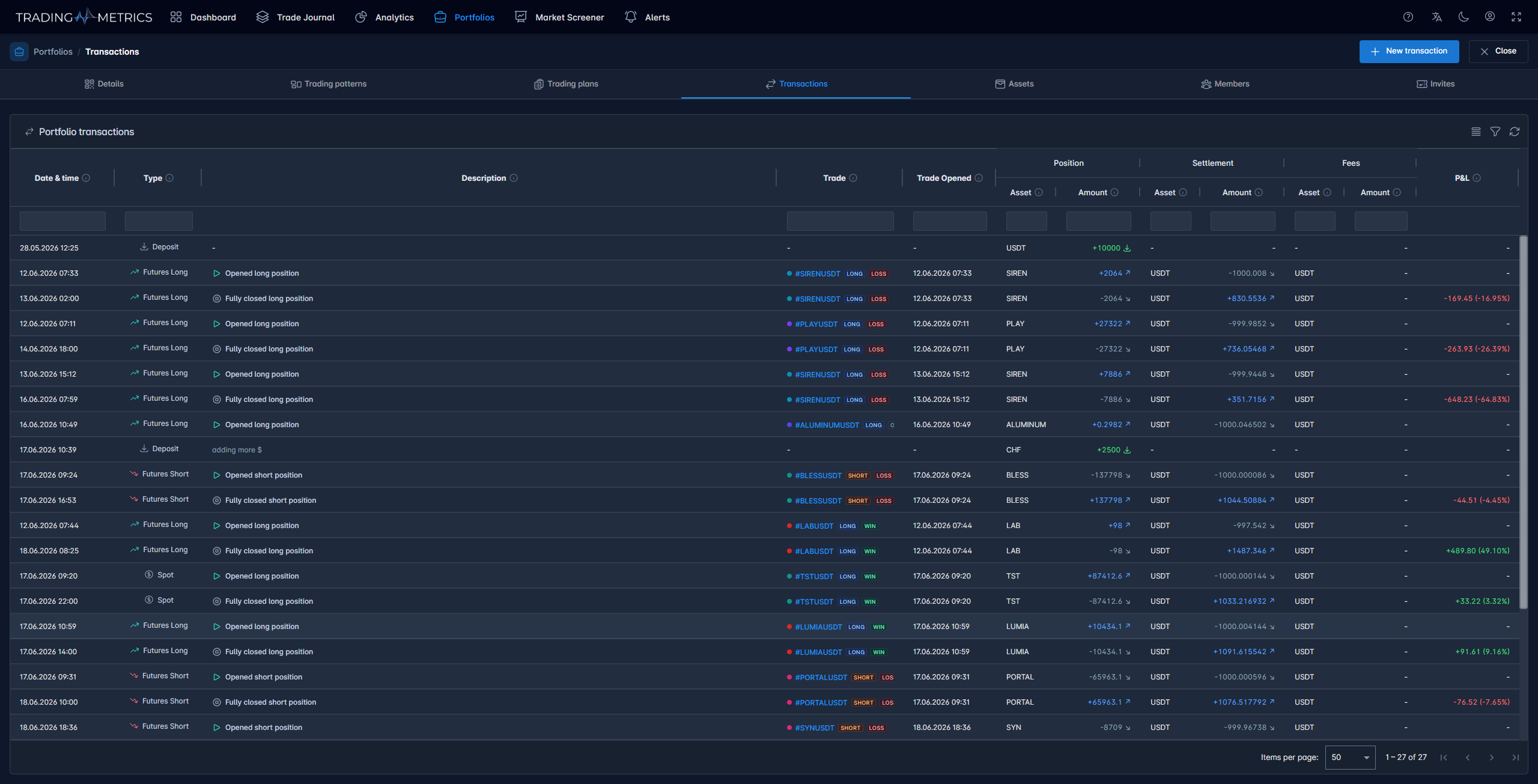1538x784 pixels.
Task: Go to the first page
Action: click(x=1444, y=758)
